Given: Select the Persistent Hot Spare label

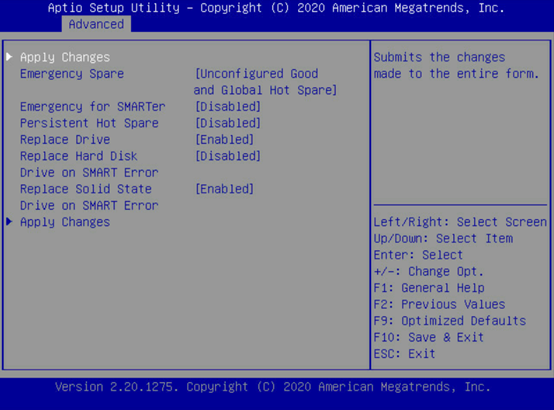Looking at the screenshot, I should (x=89, y=123).
